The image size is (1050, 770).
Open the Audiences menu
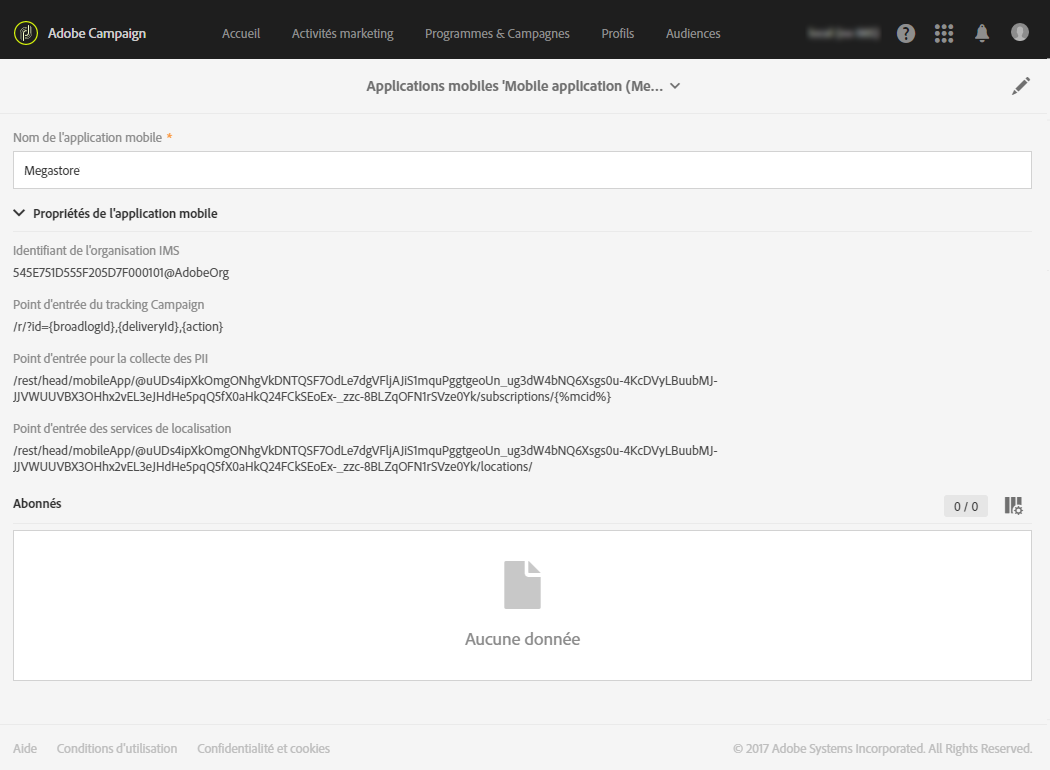click(x=693, y=33)
